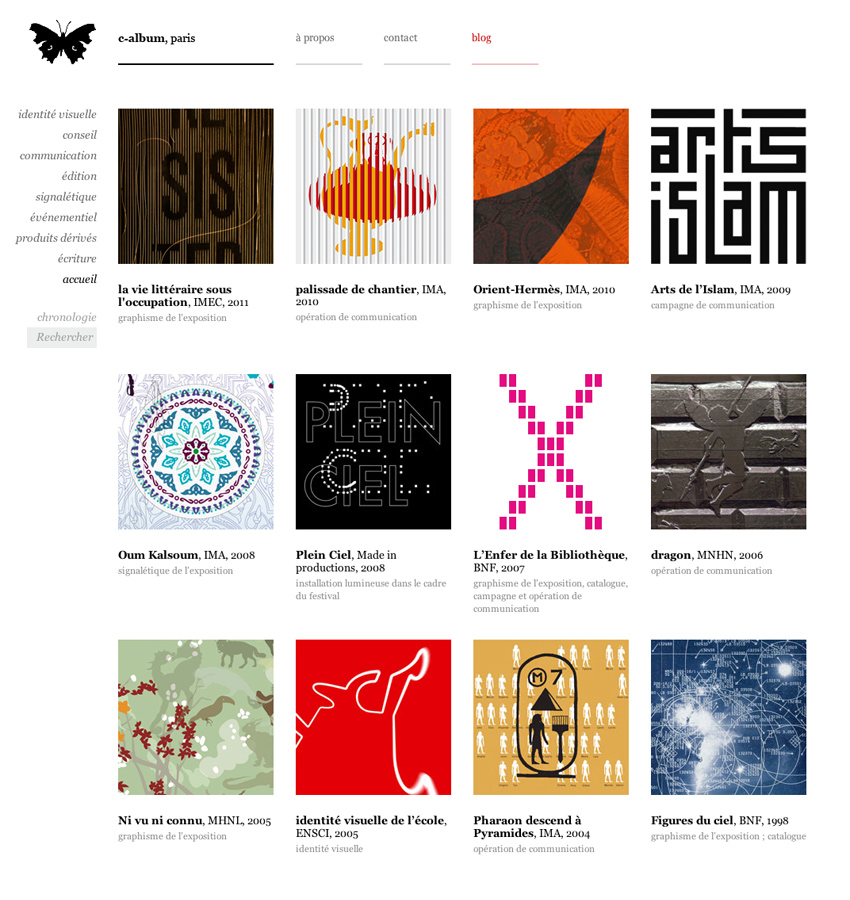Screen dimensions: 850x900
Task: Switch to chronologie view
Action: tap(67, 317)
